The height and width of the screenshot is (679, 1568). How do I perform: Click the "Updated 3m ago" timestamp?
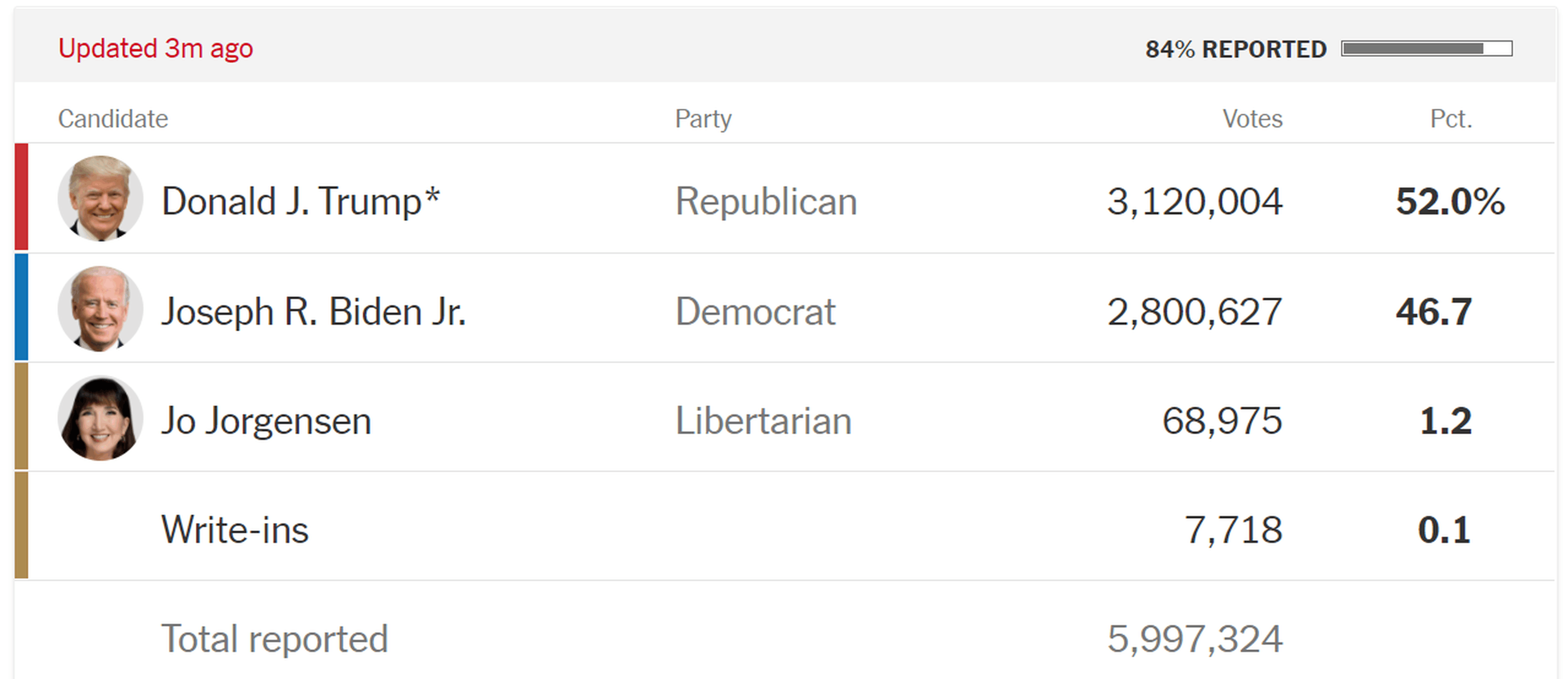click(x=155, y=49)
